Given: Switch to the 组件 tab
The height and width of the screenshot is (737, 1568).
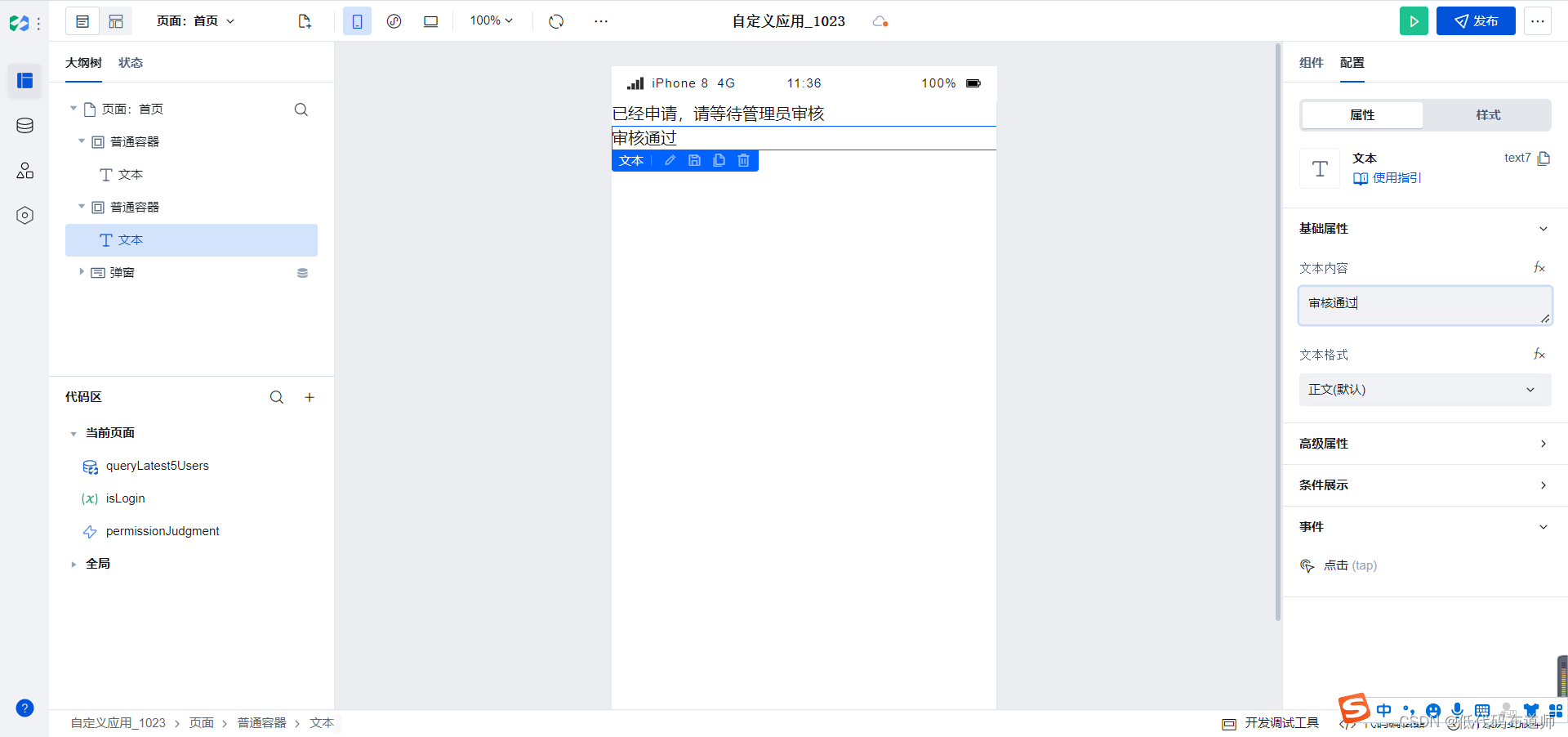Looking at the screenshot, I should coord(1311,63).
